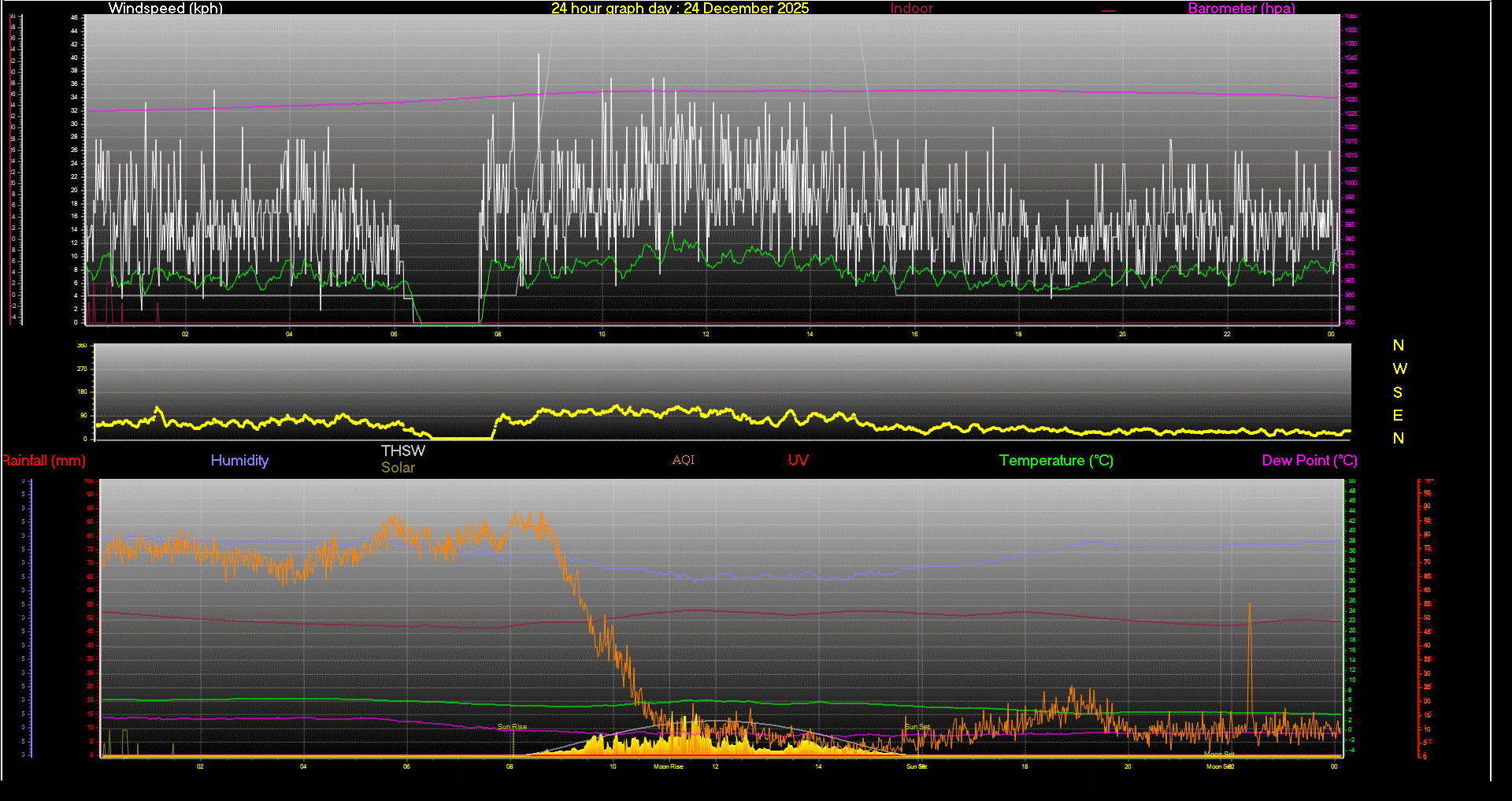Click the Sun Rise marker on lower graph
The height and width of the screenshot is (801, 1512).
pyautogui.click(x=512, y=727)
